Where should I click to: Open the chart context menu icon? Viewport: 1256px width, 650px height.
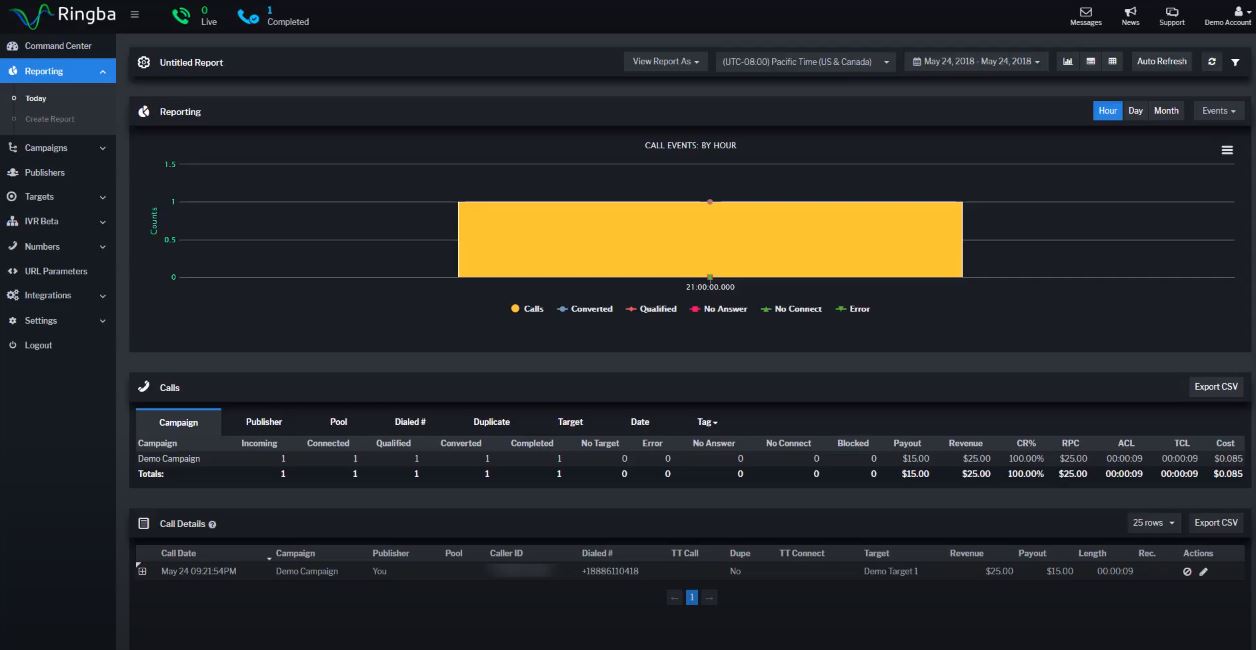[1227, 151]
